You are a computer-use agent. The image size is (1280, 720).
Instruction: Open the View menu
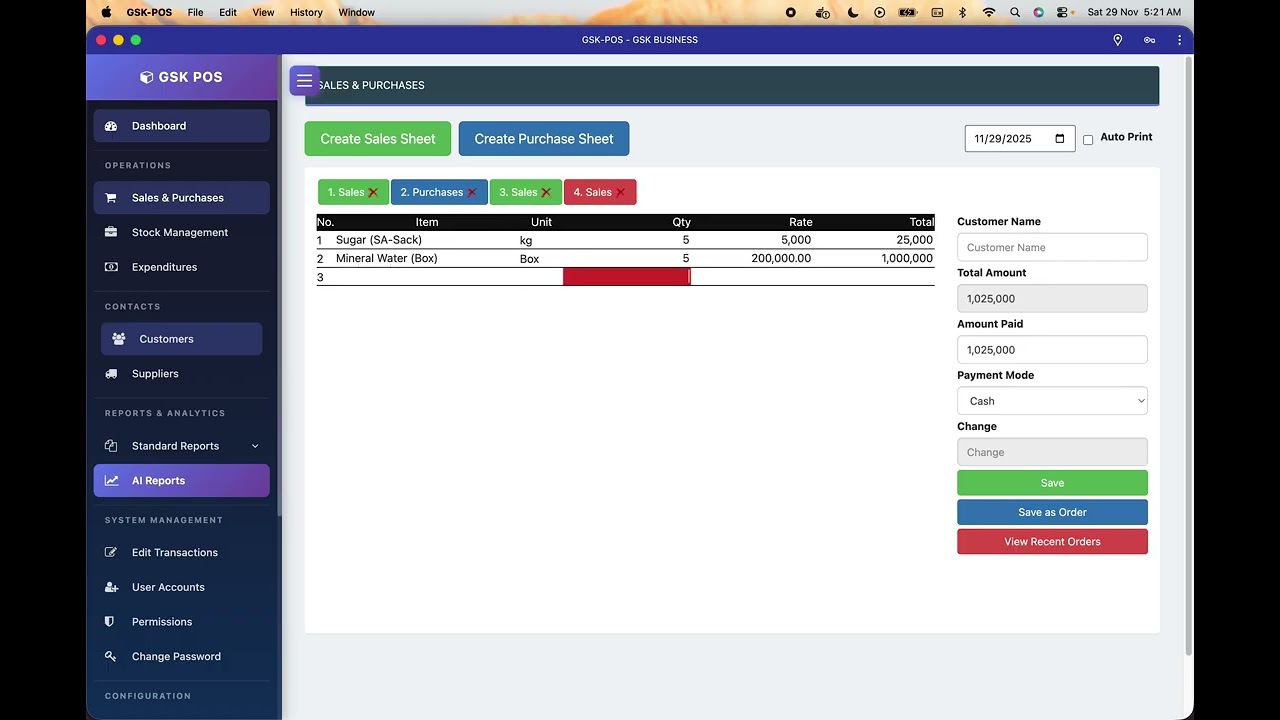click(x=263, y=12)
